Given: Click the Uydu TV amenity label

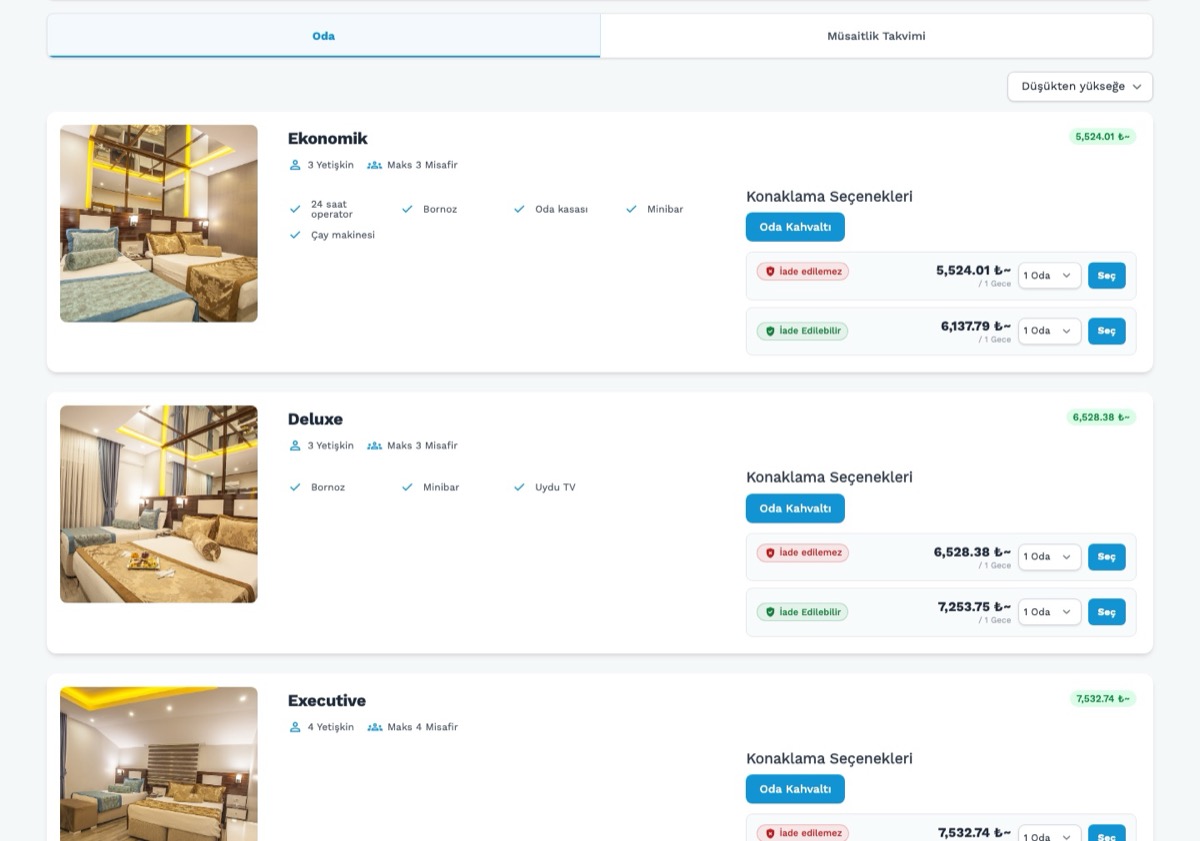Looking at the screenshot, I should [555, 487].
